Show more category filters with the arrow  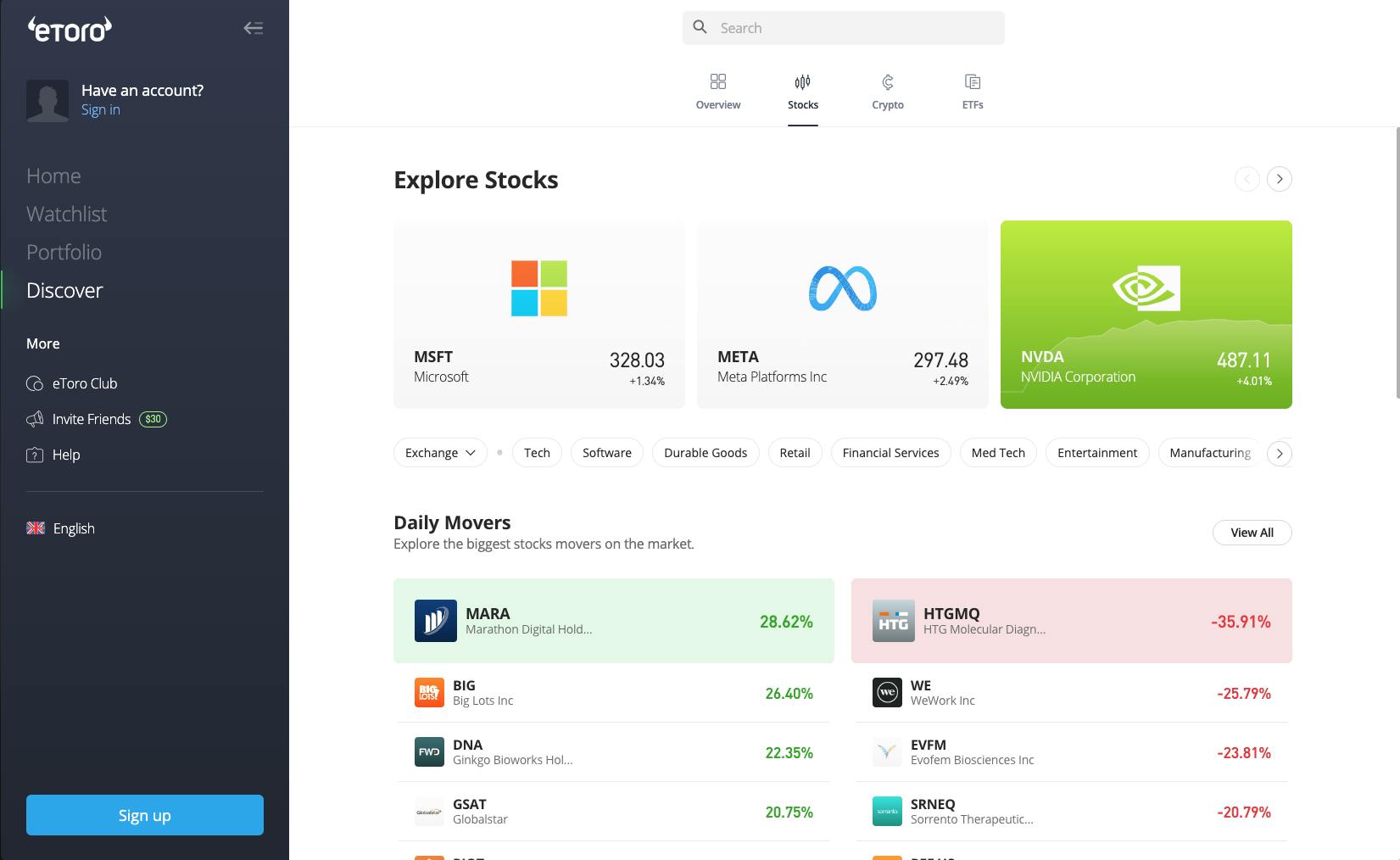click(x=1280, y=454)
